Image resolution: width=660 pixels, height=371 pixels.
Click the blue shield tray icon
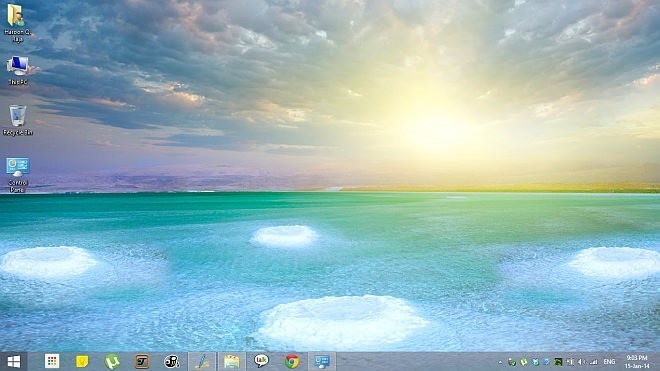click(x=535, y=362)
